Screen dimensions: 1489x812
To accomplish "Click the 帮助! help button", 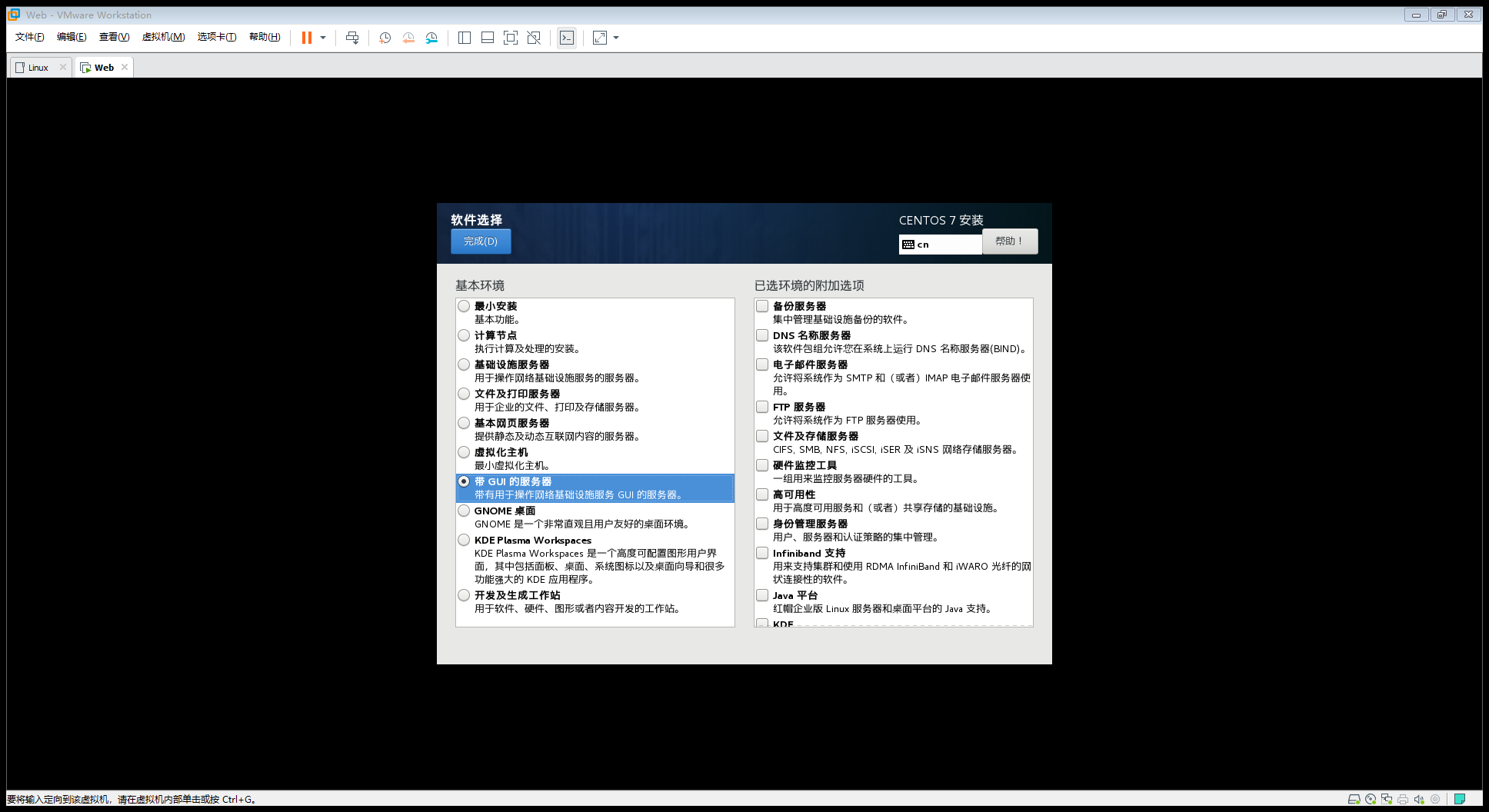I will [x=1010, y=241].
